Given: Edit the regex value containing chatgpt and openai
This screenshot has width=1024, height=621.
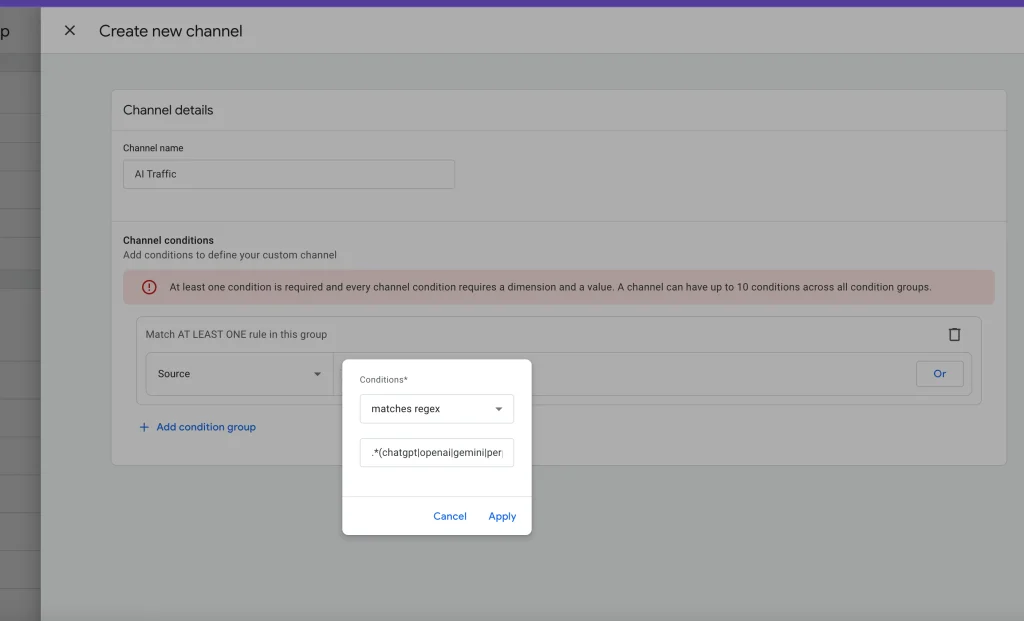Looking at the screenshot, I should pos(437,452).
